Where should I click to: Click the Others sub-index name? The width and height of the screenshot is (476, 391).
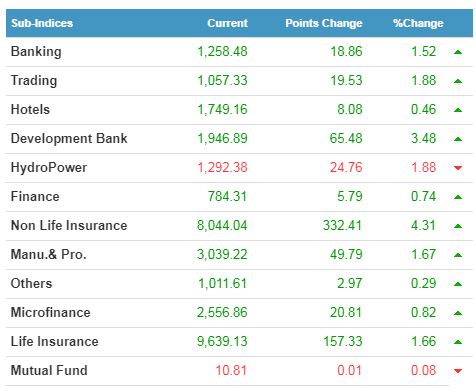tap(31, 283)
